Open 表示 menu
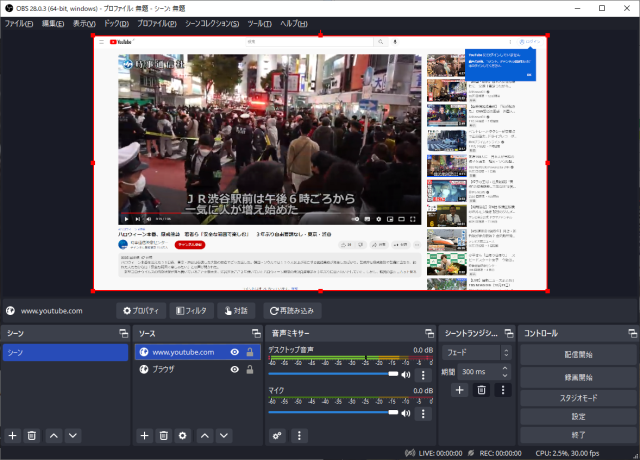This screenshot has width=640, height=460. tap(84, 24)
